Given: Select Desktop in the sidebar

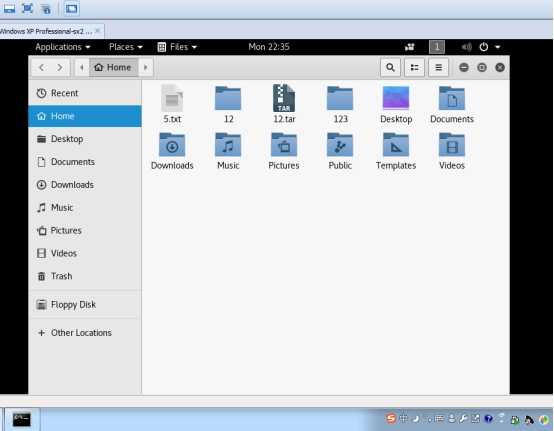Looking at the screenshot, I should [x=85, y=139].
